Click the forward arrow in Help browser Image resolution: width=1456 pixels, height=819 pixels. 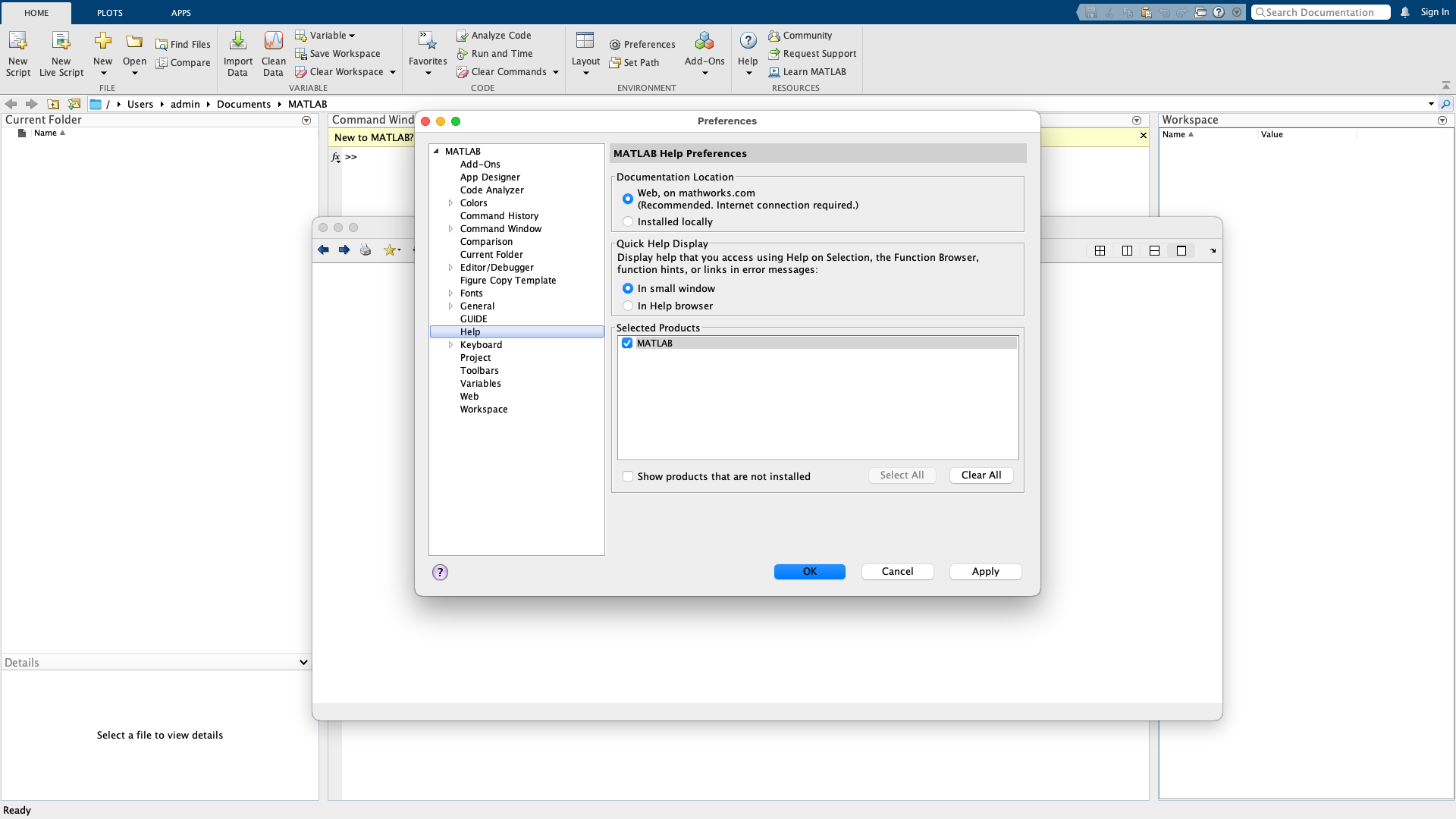point(344,250)
